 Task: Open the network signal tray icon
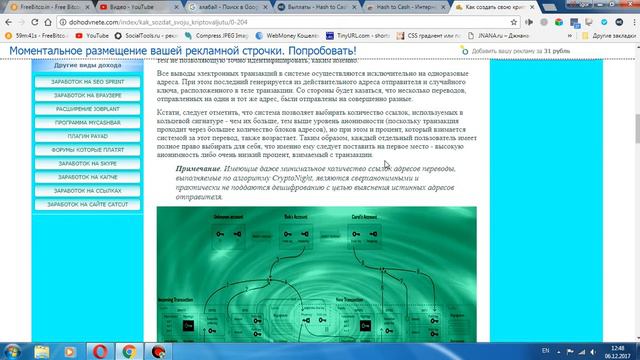[582, 351]
